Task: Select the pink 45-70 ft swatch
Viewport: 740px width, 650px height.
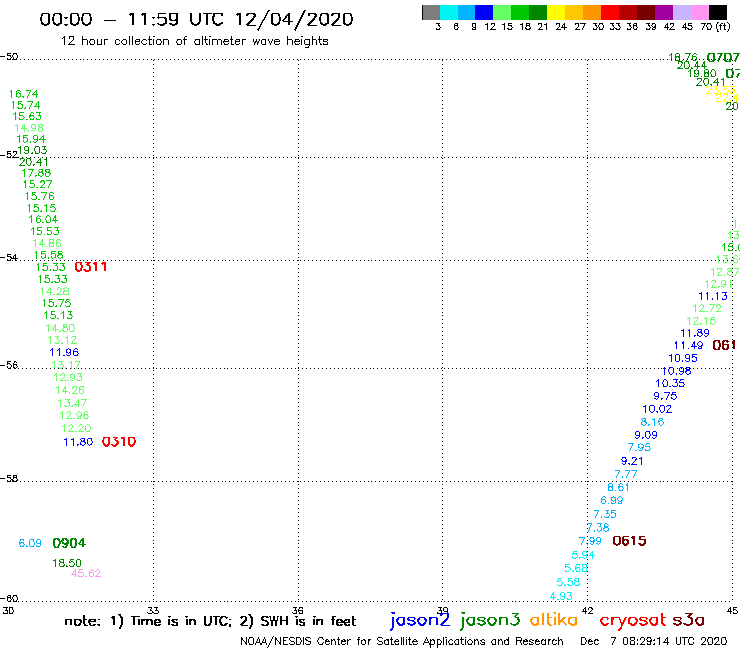Action: click(x=699, y=12)
